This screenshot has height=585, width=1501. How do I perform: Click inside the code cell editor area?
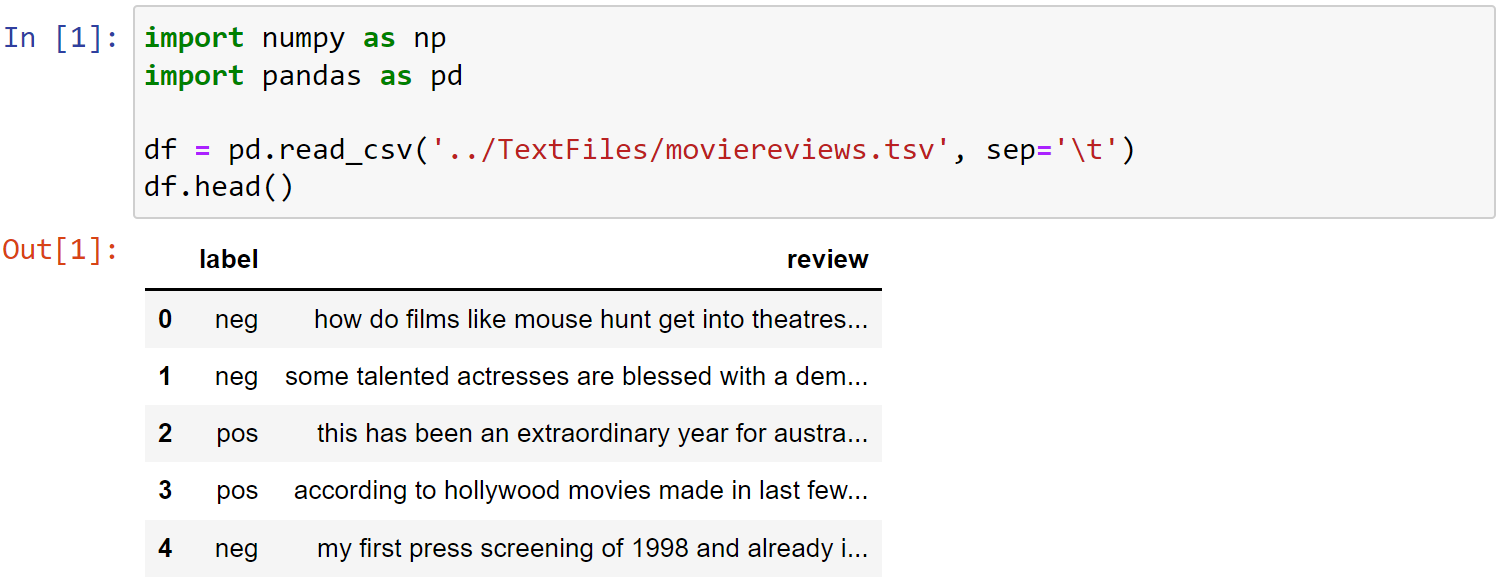pyautogui.click(x=814, y=112)
